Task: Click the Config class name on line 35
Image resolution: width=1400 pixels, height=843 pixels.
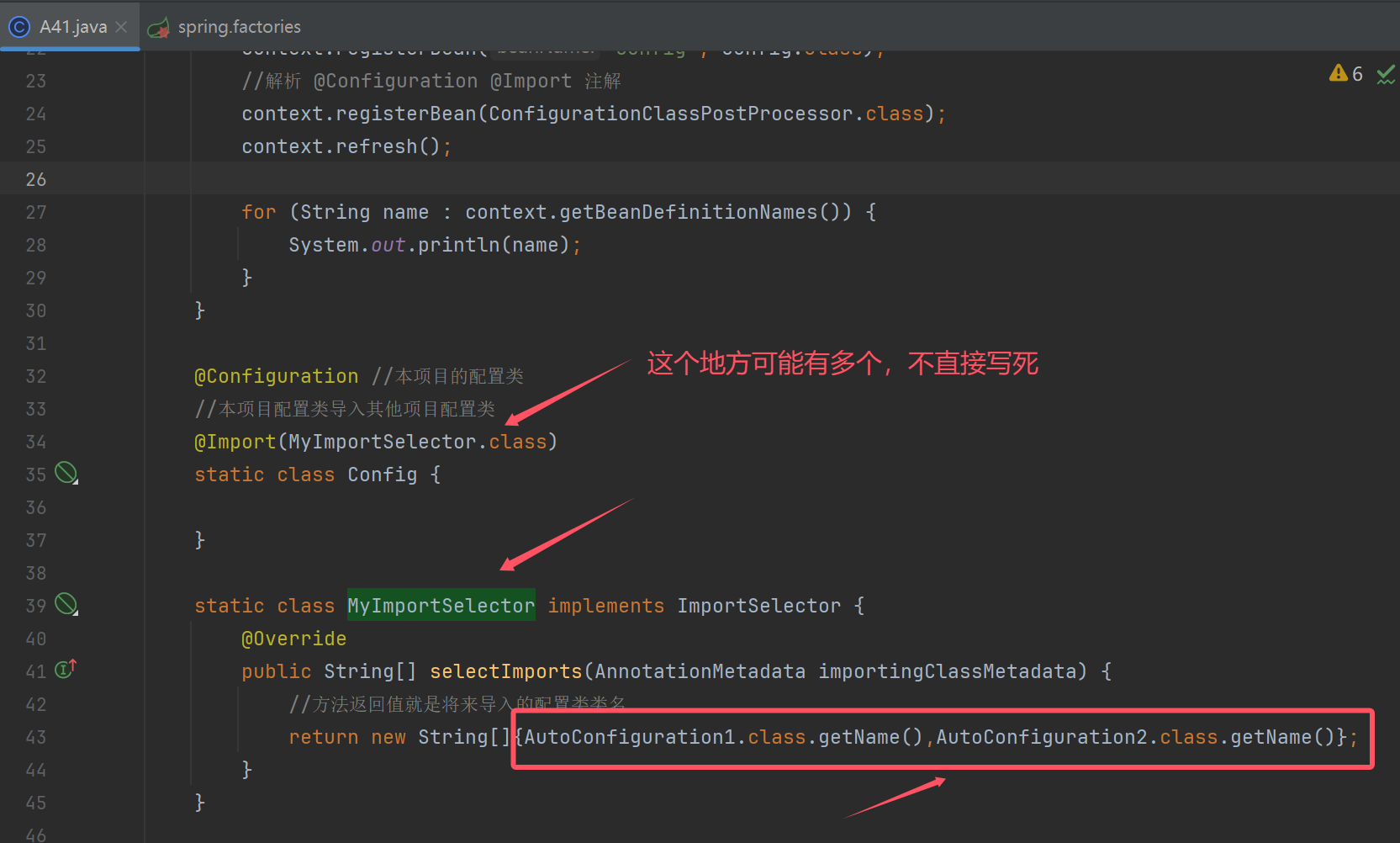Action: (383, 475)
